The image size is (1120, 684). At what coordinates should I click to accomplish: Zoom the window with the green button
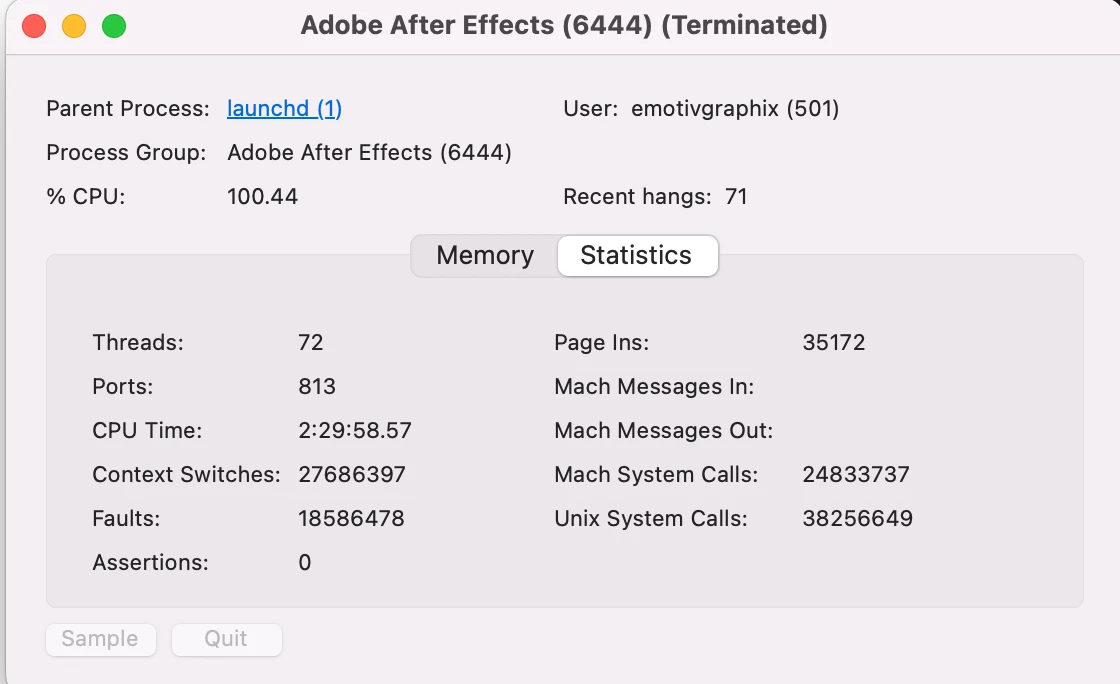pos(114,26)
